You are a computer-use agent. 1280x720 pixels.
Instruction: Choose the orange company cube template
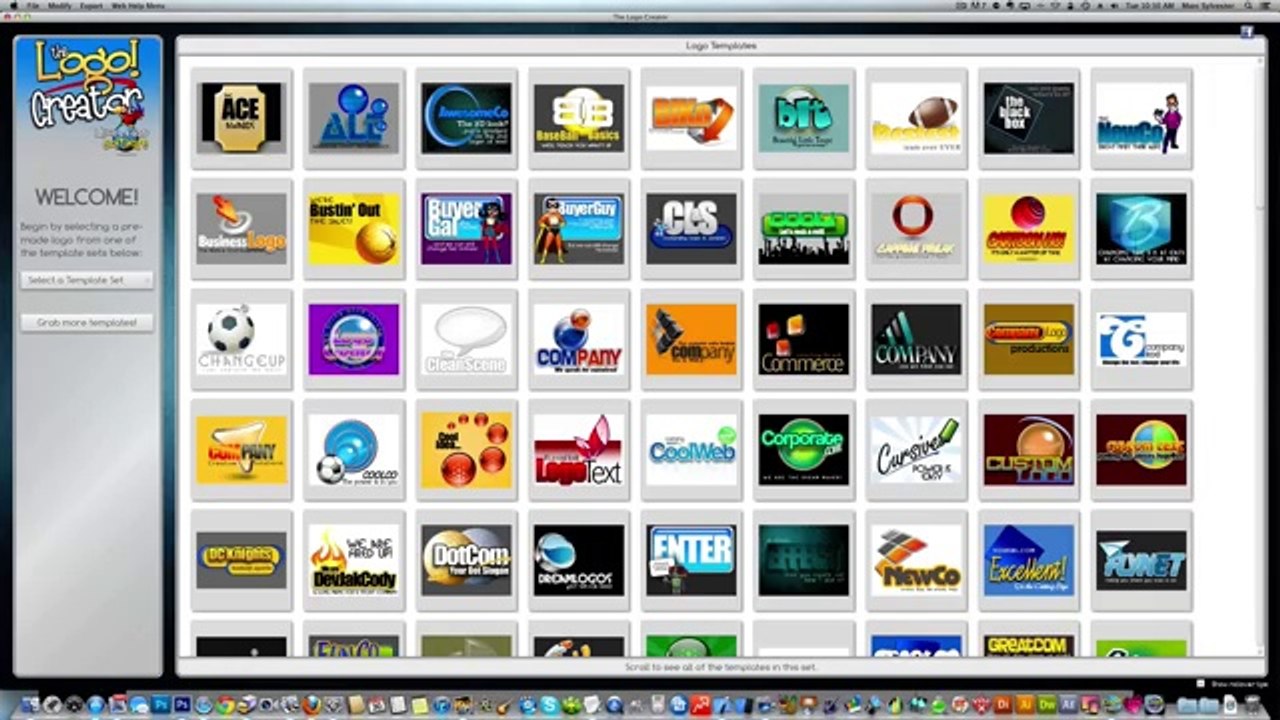pyautogui.click(x=691, y=340)
